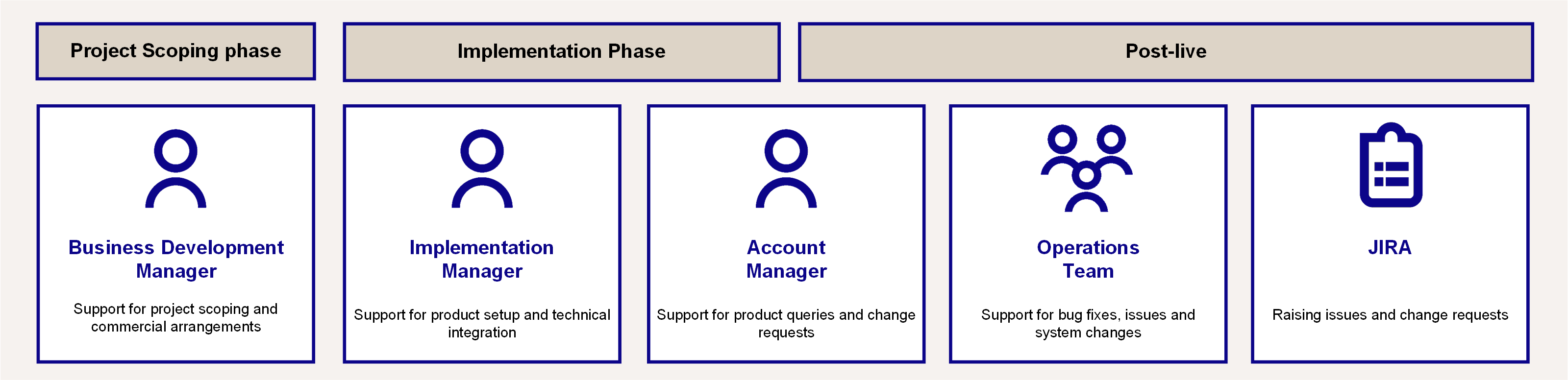Click the Account Manager title
The width and height of the screenshot is (1568, 380).
pyautogui.click(x=786, y=259)
